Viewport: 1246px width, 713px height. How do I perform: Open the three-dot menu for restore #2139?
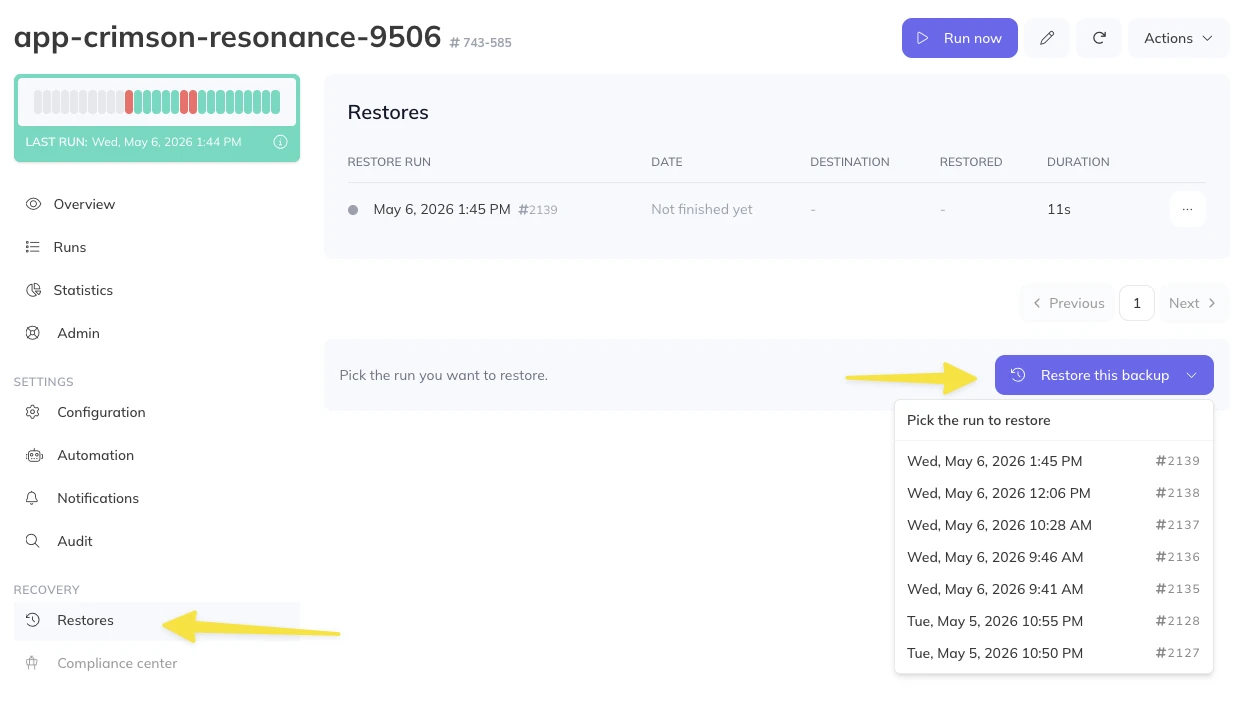(1187, 209)
